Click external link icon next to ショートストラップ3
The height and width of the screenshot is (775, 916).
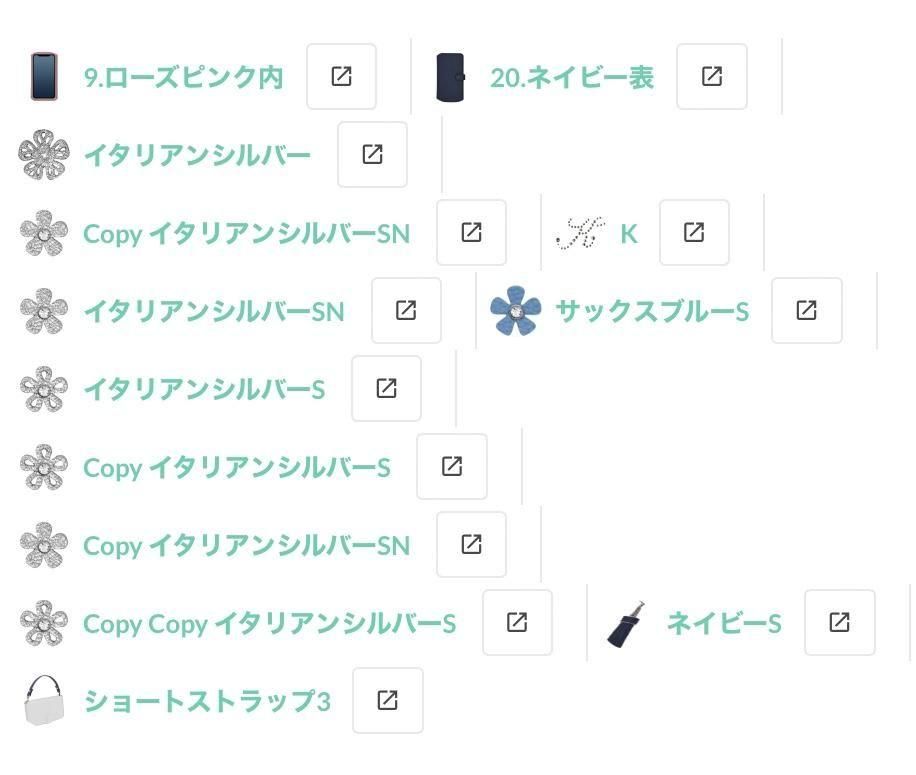pyautogui.click(x=388, y=701)
